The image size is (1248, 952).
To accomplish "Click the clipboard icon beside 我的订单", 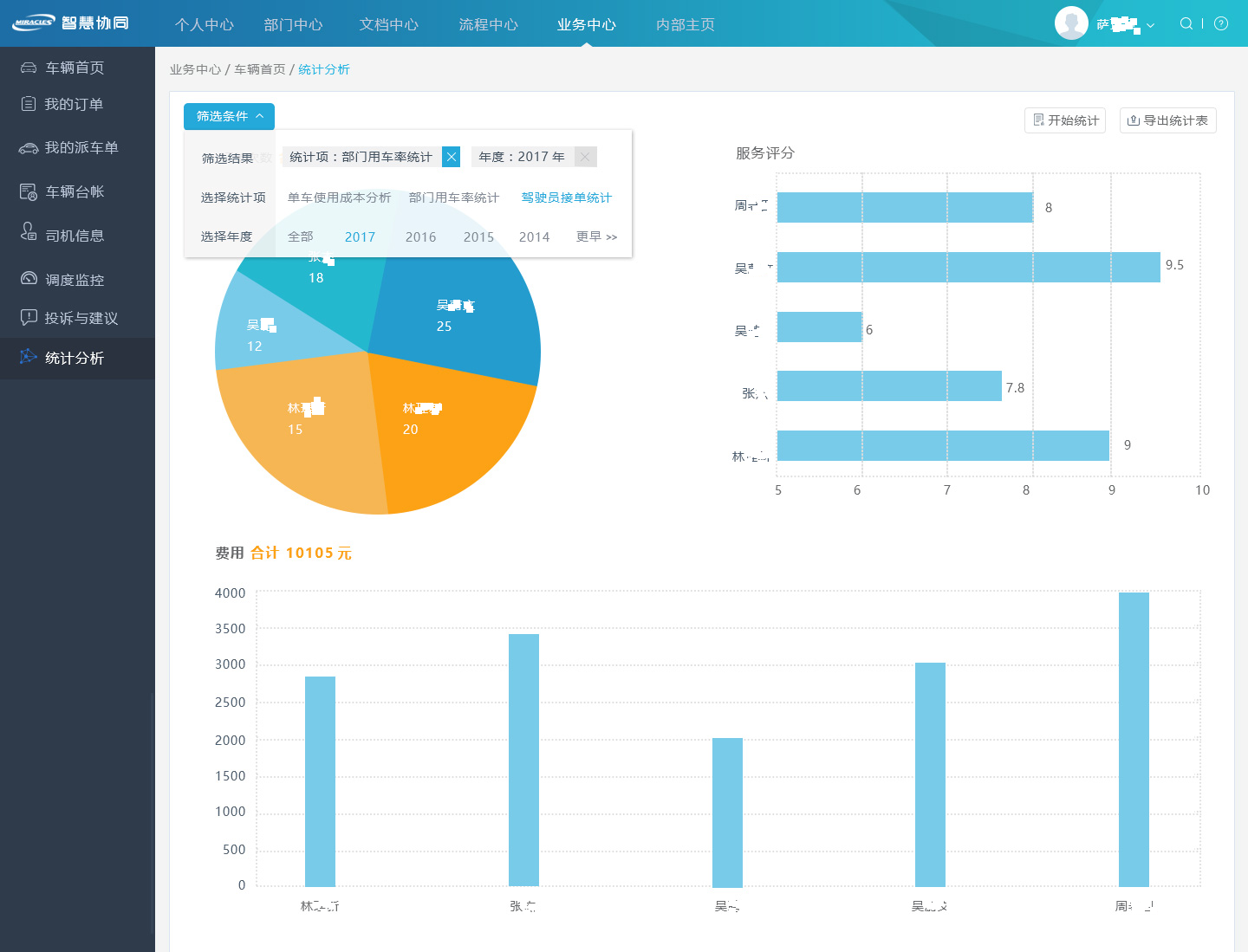I will point(29,104).
